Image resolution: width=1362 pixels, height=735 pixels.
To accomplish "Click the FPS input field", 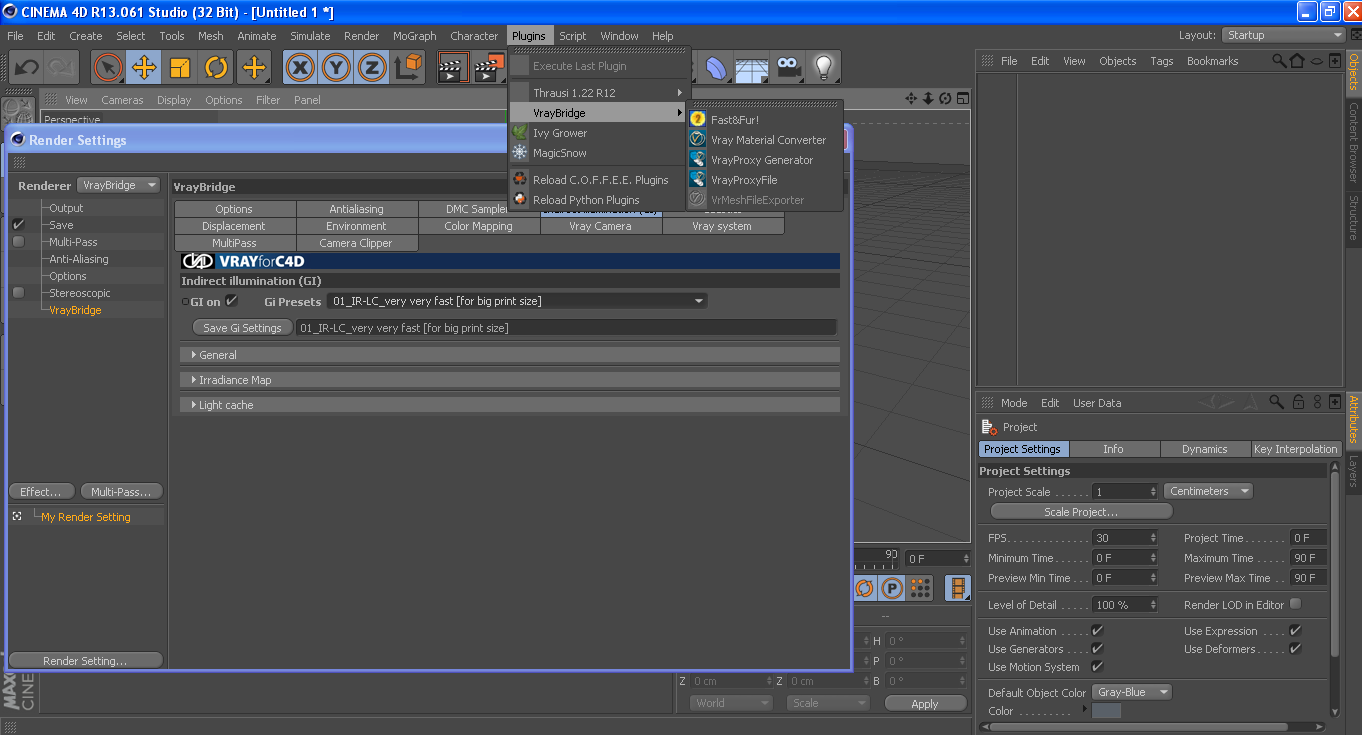I will pyautogui.click(x=1124, y=538).
